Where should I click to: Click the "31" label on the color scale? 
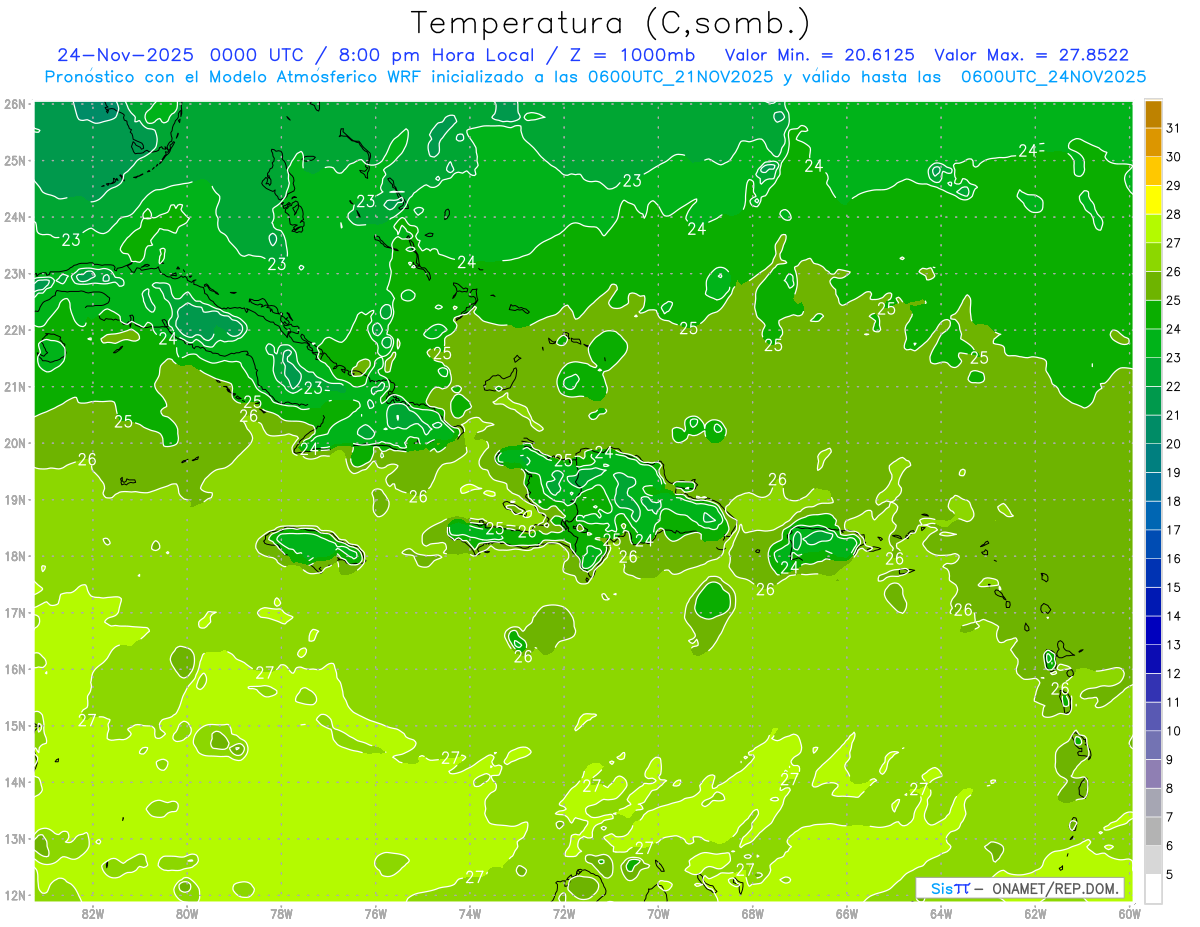click(1174, 129)
